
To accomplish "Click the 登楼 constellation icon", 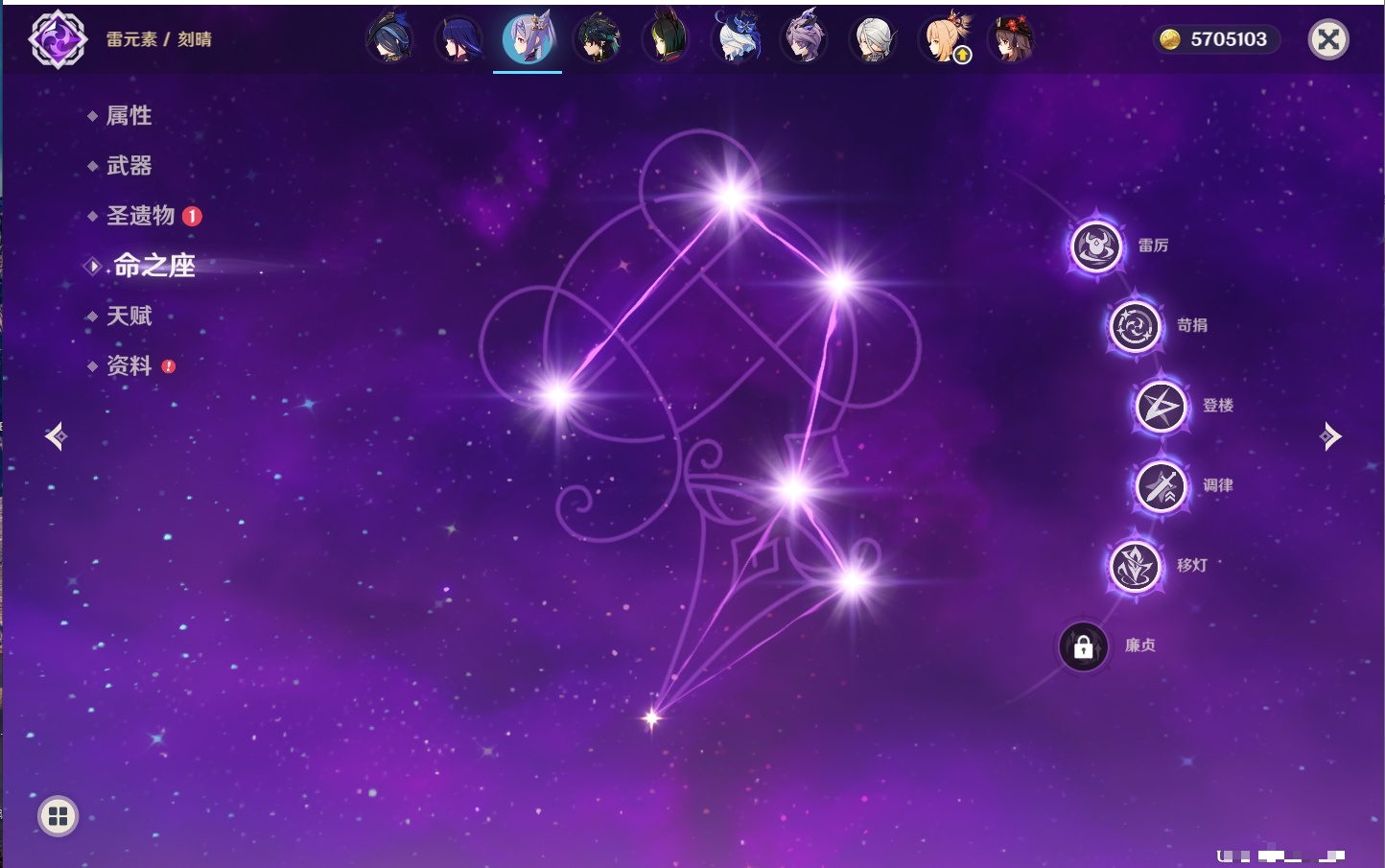I will coord(1161,407).
